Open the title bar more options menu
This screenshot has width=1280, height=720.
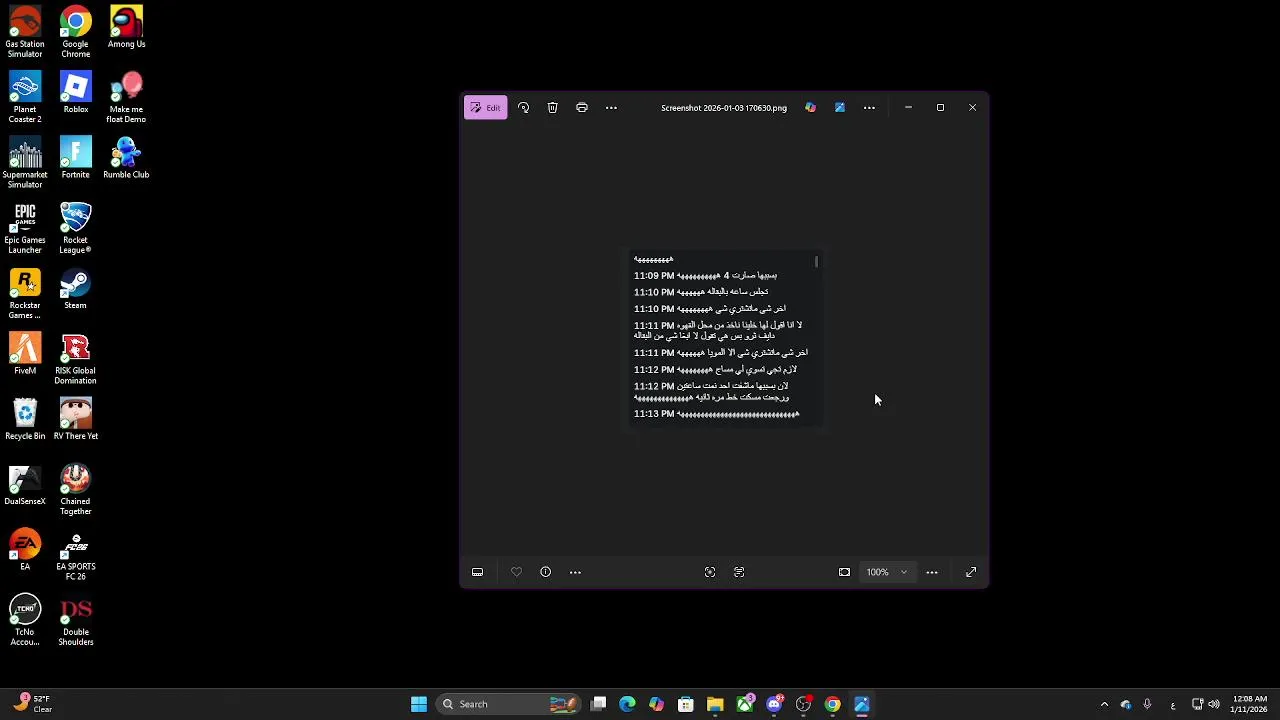coord(869,107)
